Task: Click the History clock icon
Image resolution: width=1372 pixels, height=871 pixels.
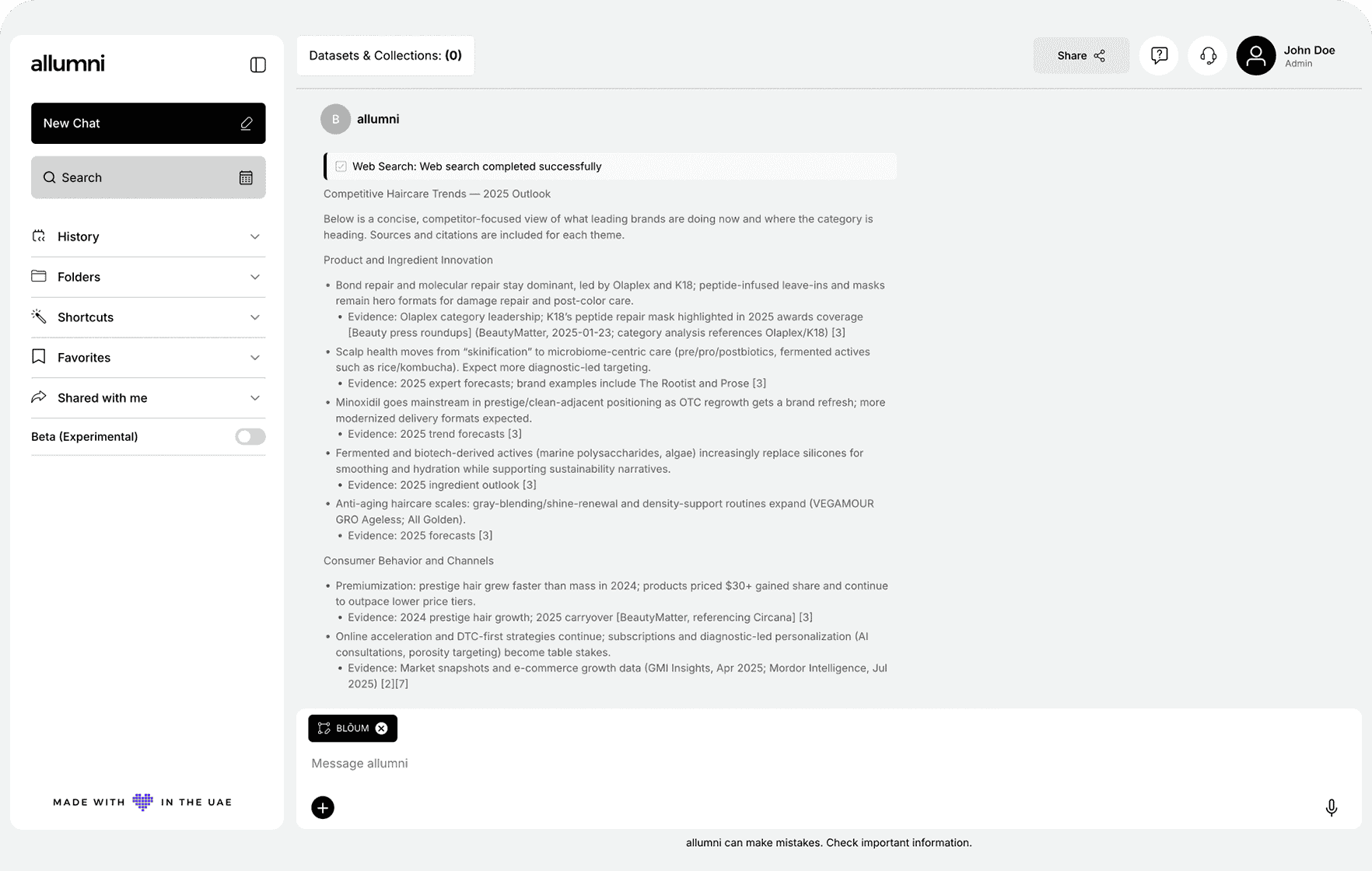Action: (39, 236)
